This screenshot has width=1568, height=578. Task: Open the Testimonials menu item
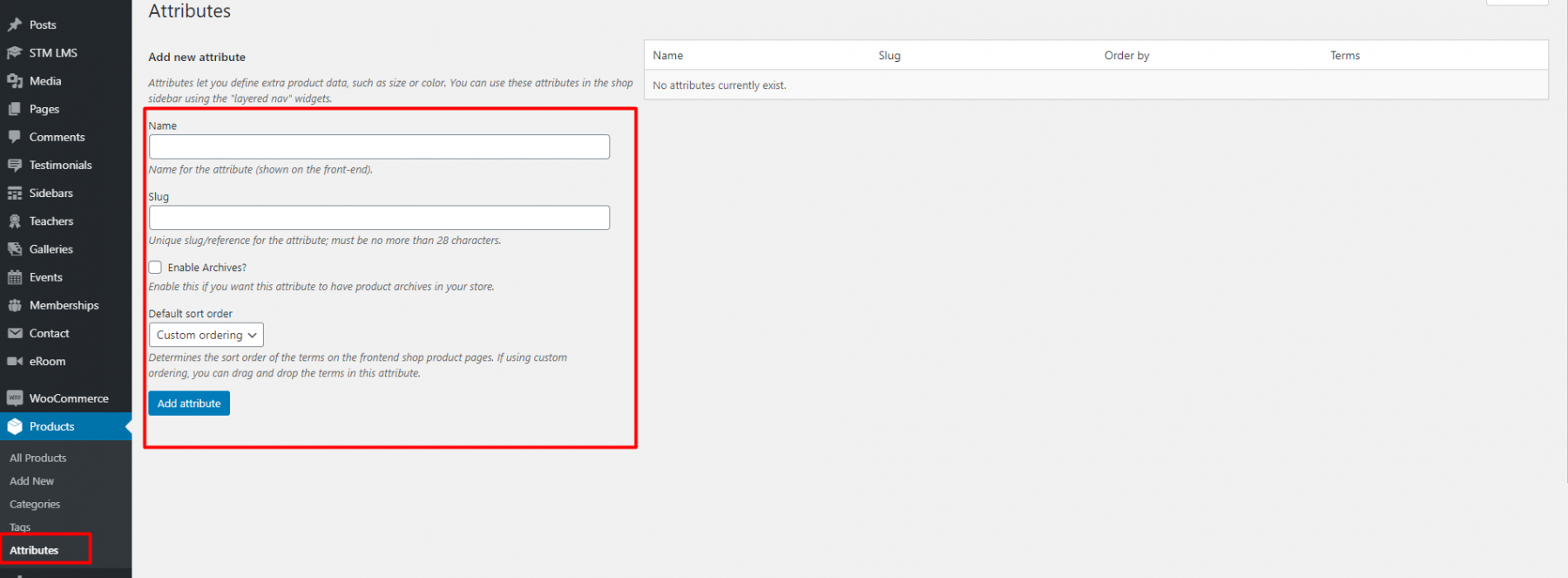[x=60, y=165]
